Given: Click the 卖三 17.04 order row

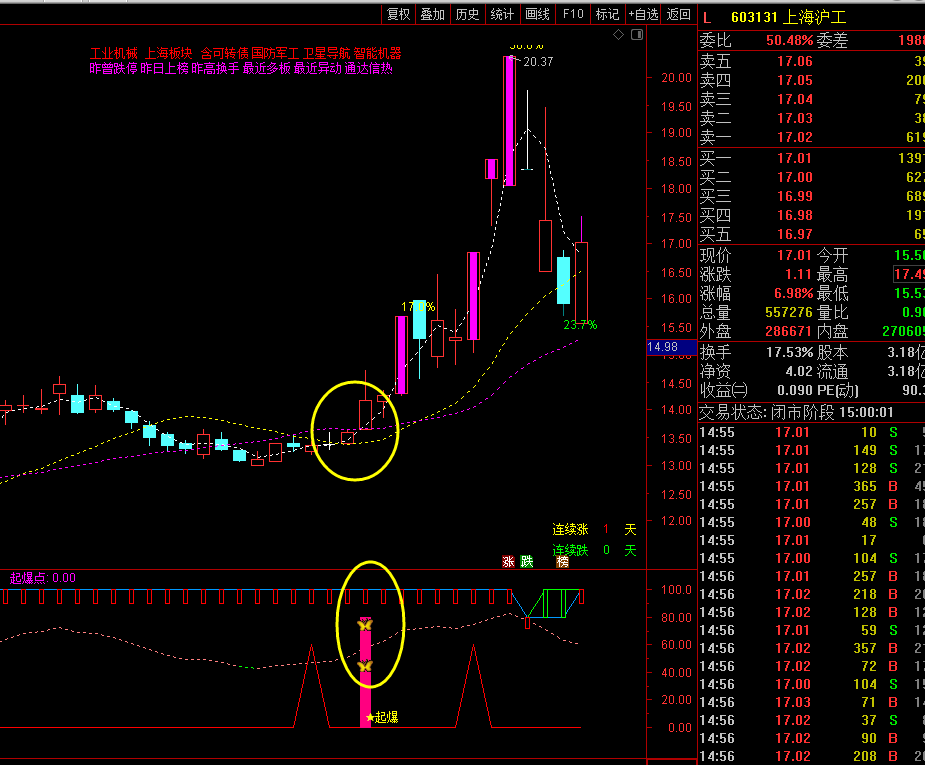Looking at the screenshot, I should (812, 99).
